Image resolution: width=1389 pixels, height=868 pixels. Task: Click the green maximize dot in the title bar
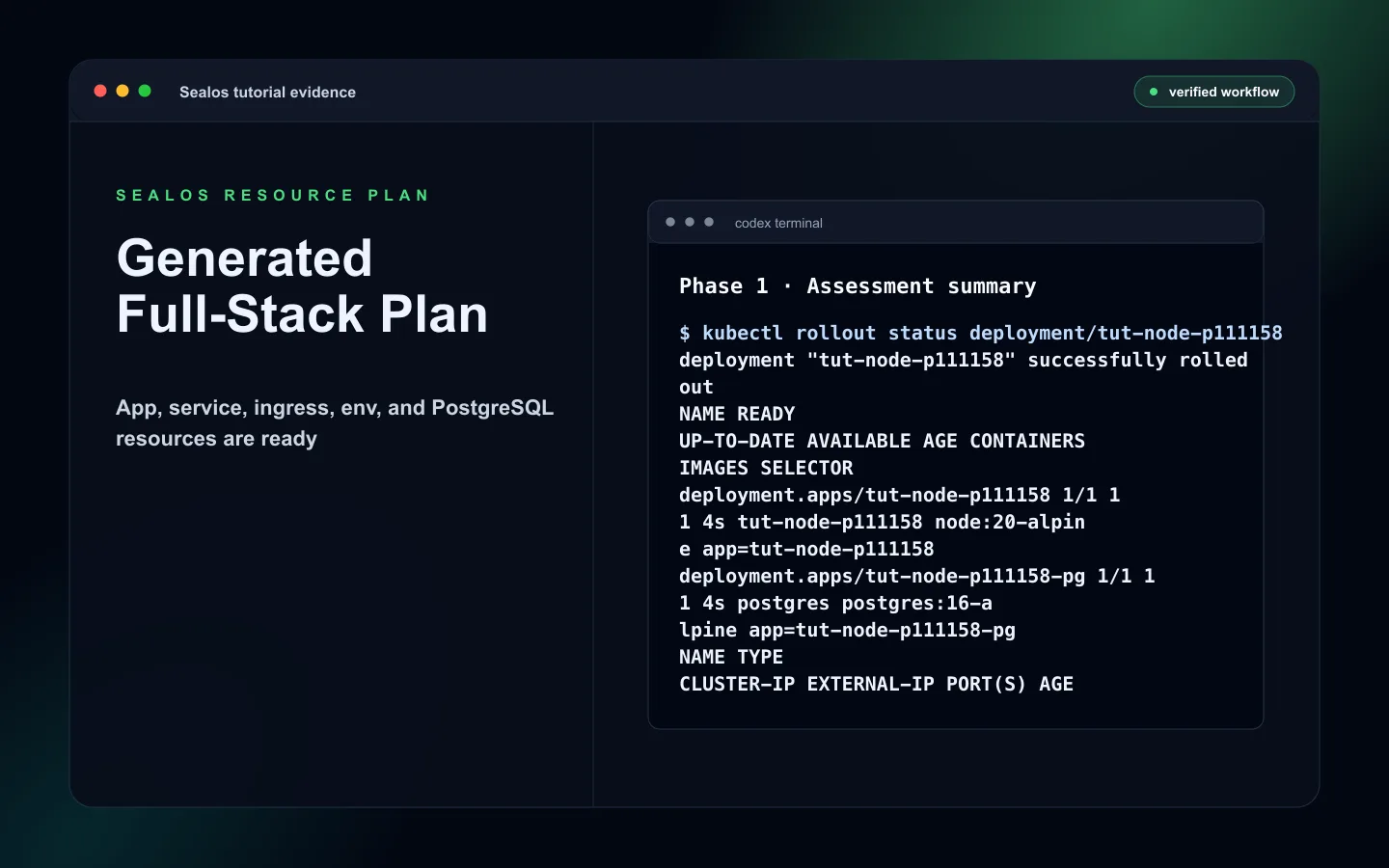[x=145, y=91]
